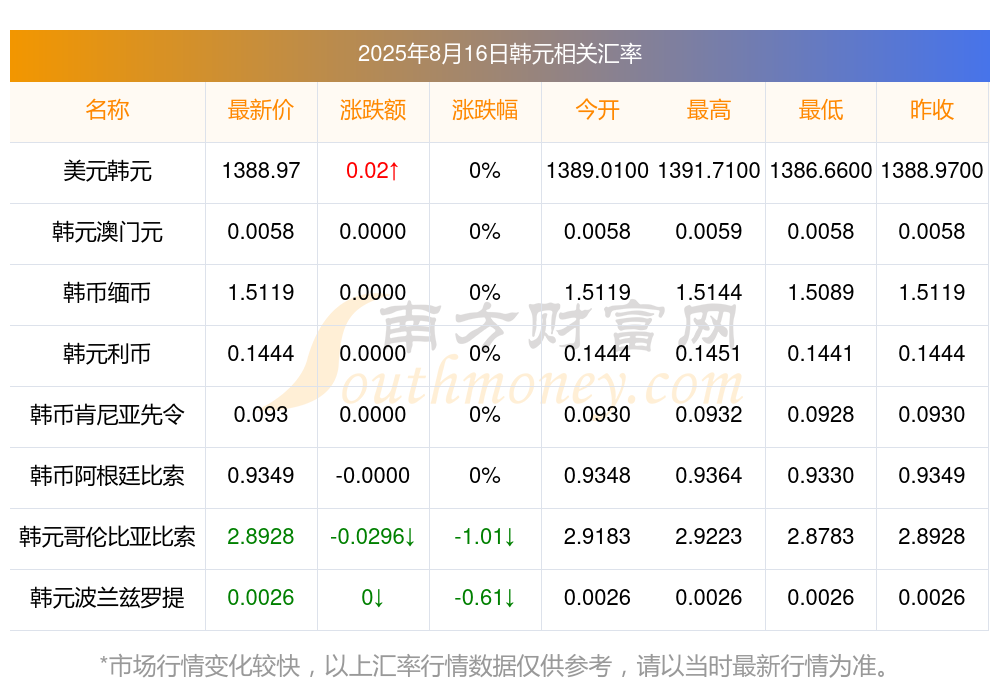This screenshot has height=698, width=1000.
Task: Select the 最新价 column header
Action: [261, 110]
